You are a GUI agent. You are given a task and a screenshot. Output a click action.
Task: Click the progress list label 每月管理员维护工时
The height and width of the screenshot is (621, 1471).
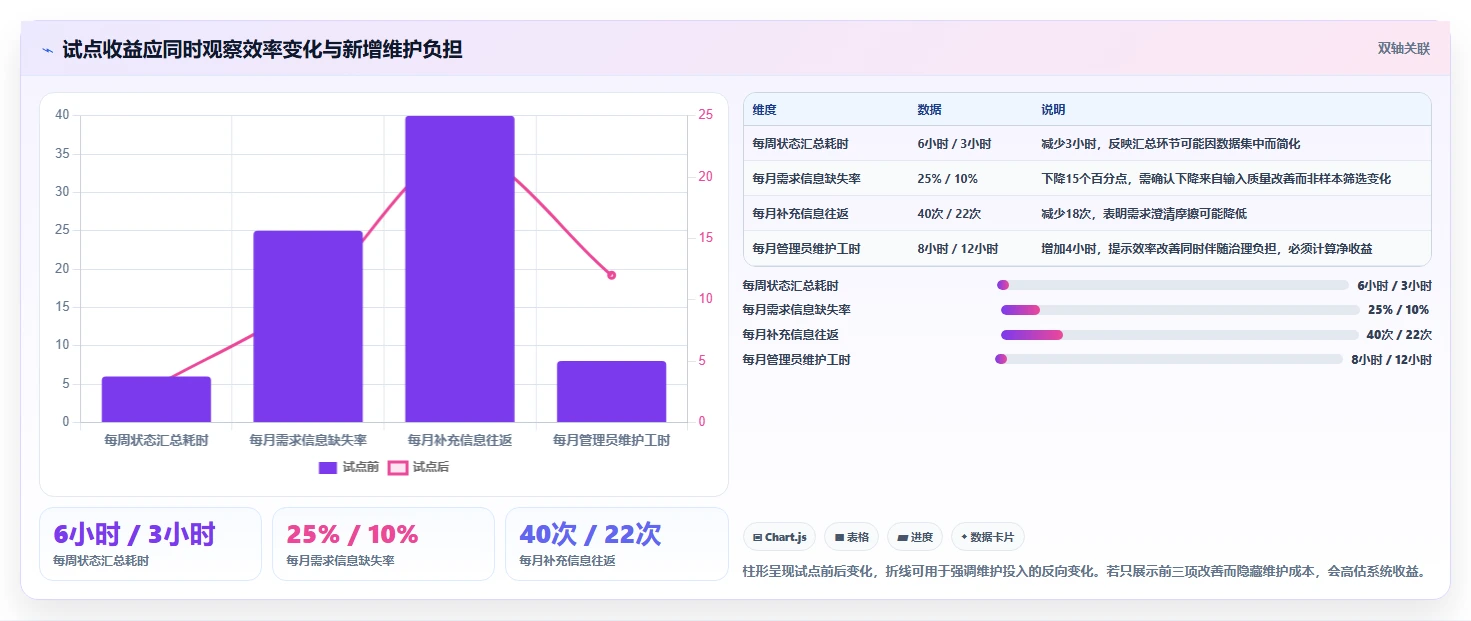tap(796, 360)
